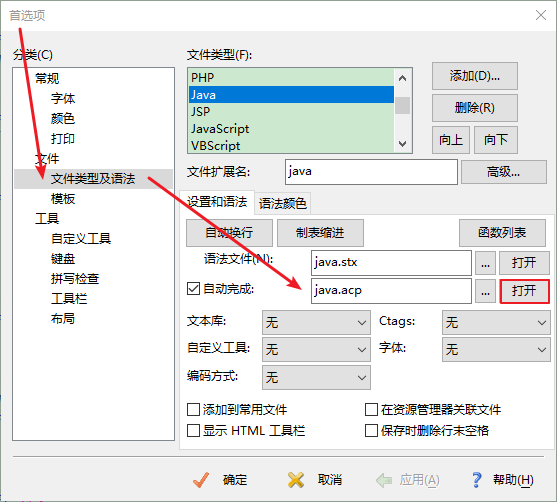Open the Ctags dropdown
This screenshot has width=558, height=502.
pyautogui.click(x=496, y=322)
